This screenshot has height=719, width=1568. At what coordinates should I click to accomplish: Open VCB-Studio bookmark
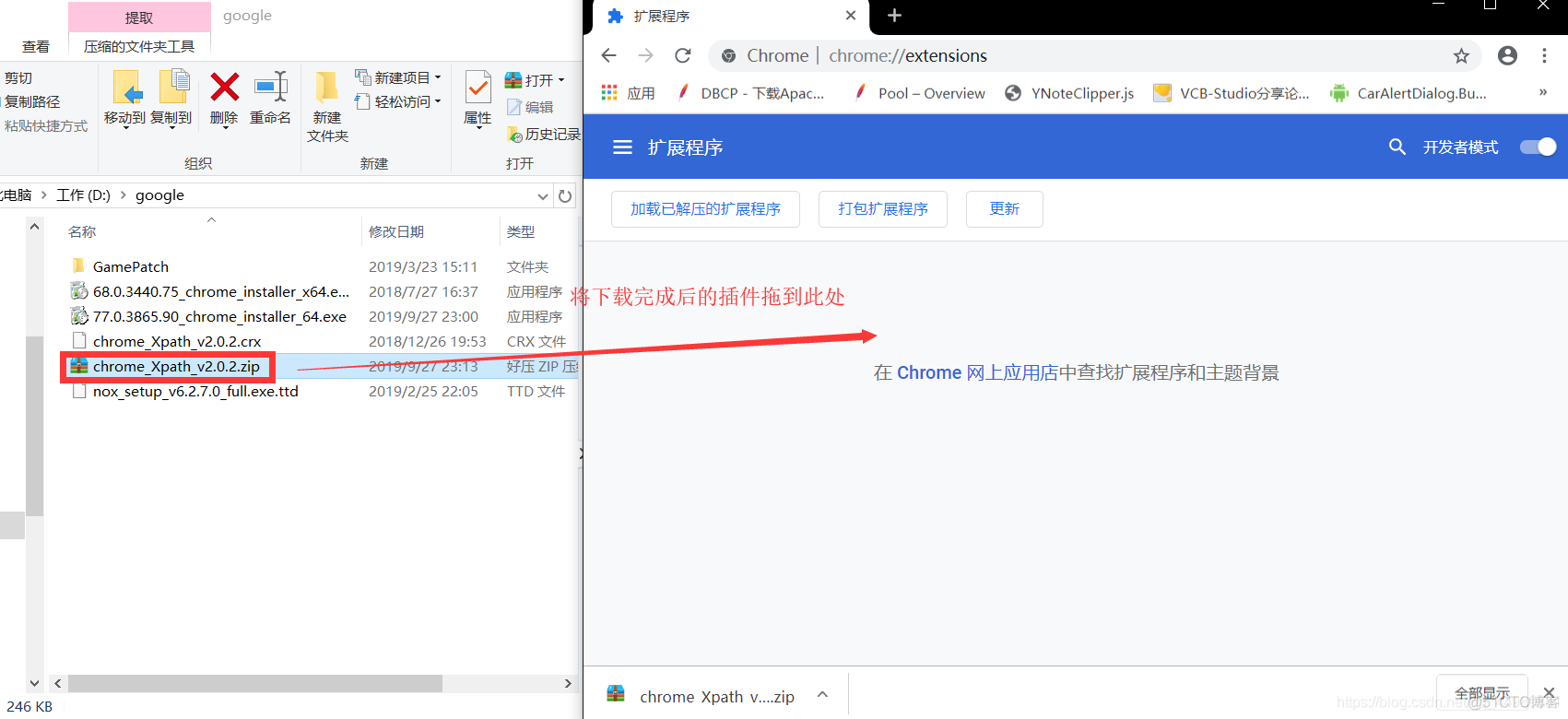pyautogui.click(x=1232, y=93)
